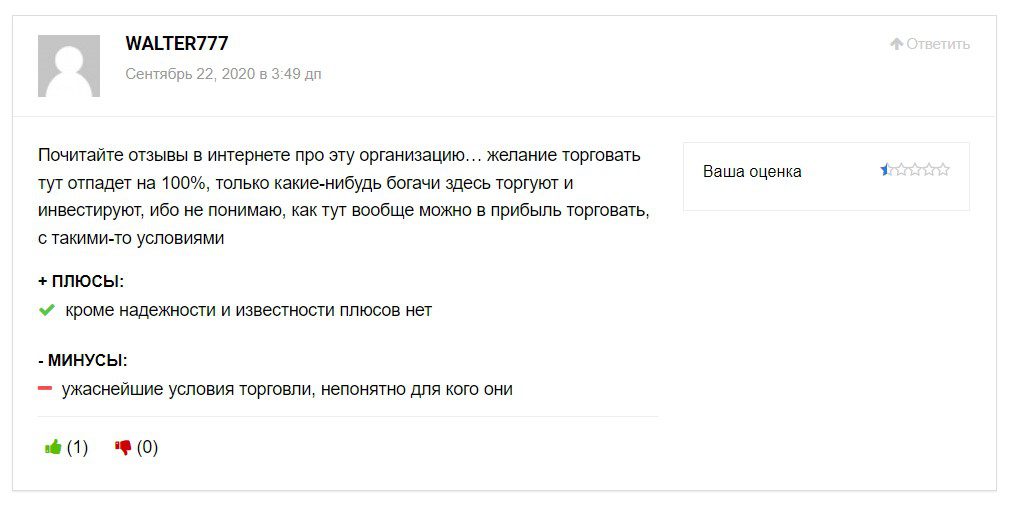The width and height of the screenshot is (1018, 507).
Task: Click the first rating star
Action: 886,170
